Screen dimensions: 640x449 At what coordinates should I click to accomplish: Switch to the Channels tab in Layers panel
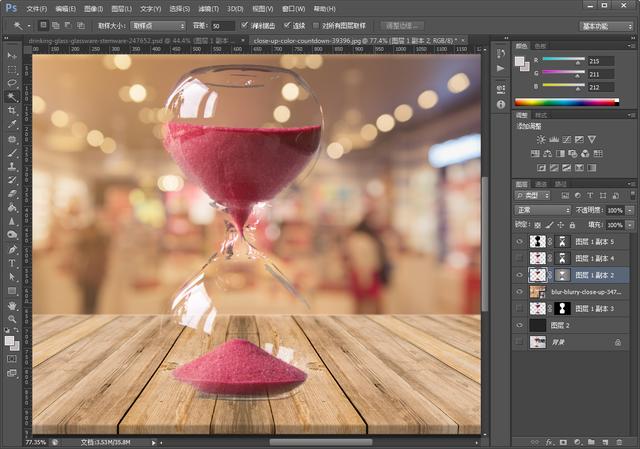[541, 184]
